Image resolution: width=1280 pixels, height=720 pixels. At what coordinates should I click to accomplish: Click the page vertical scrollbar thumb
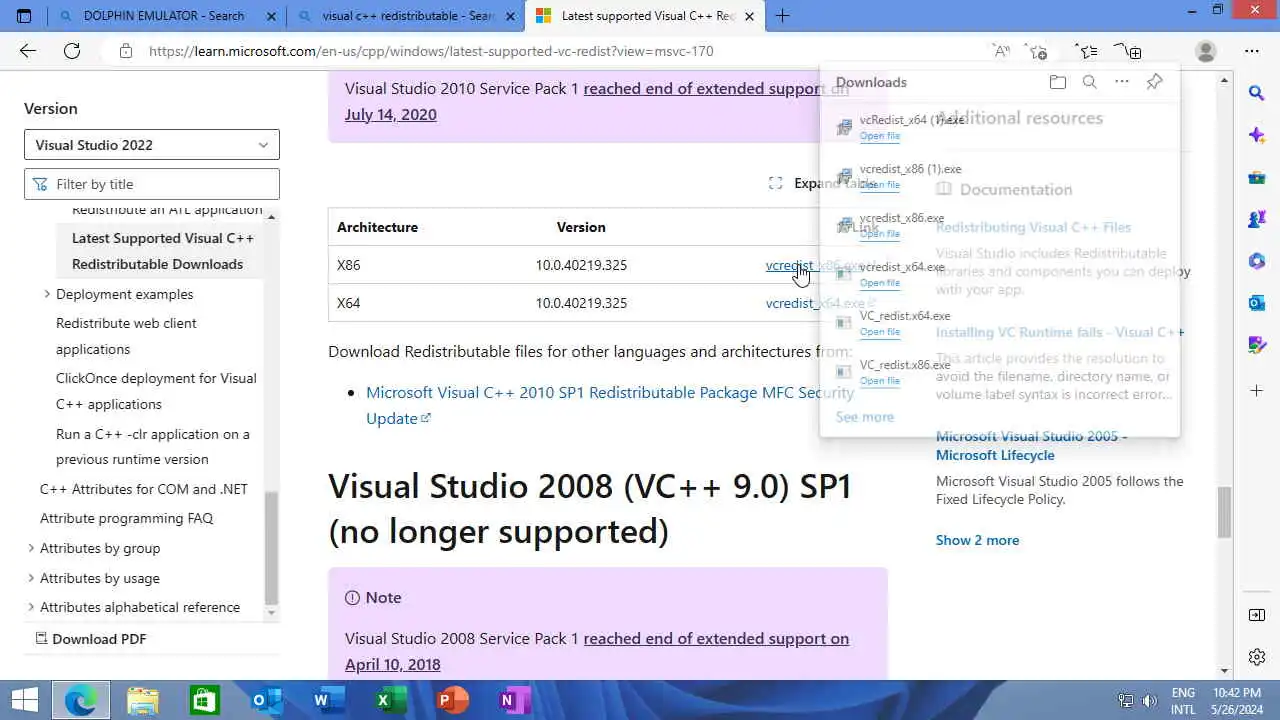pos(1224,512)
